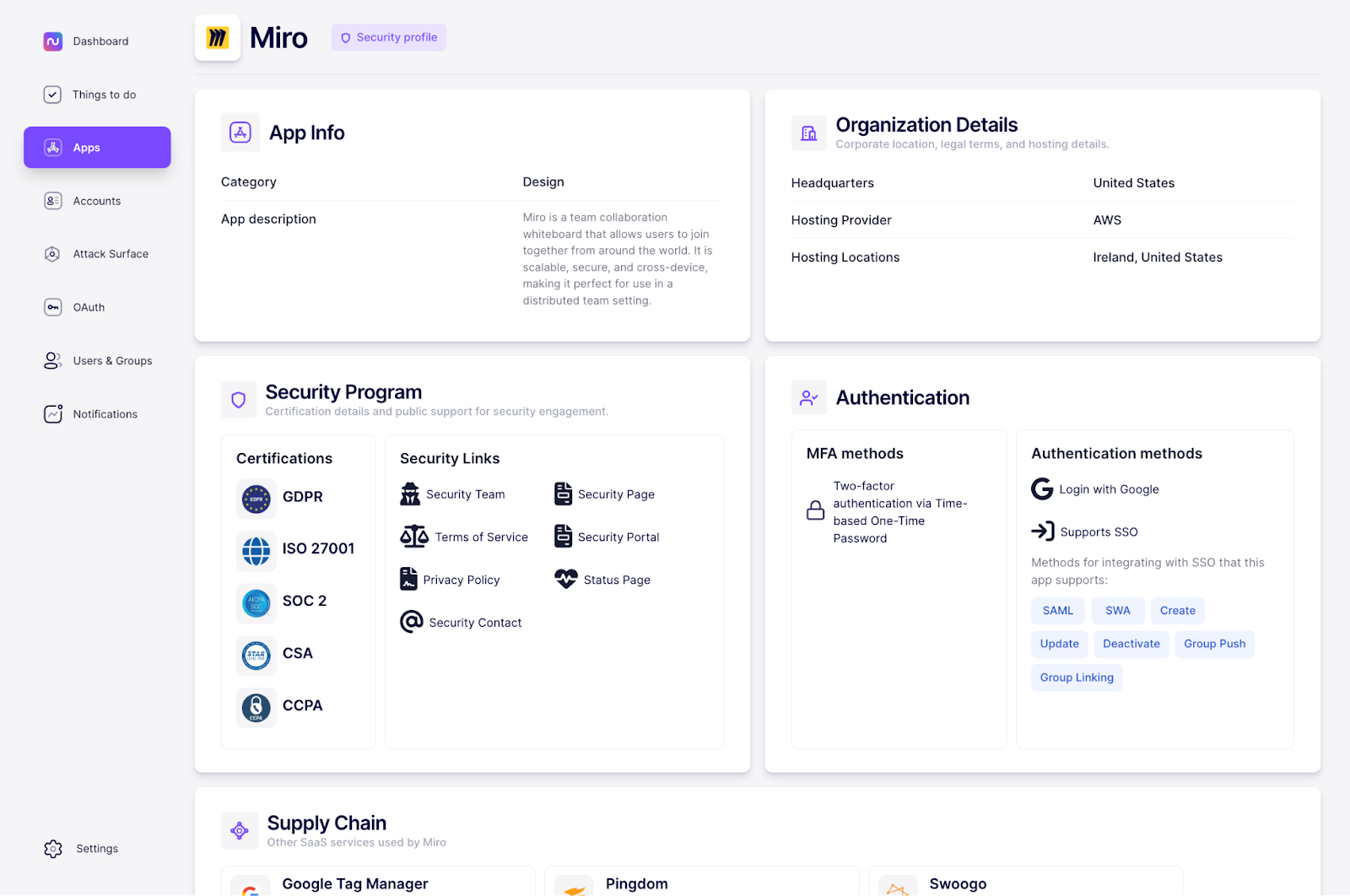Go to Things to do in sidebar
The image size is (1350, 896).
(x=103, y=94)
